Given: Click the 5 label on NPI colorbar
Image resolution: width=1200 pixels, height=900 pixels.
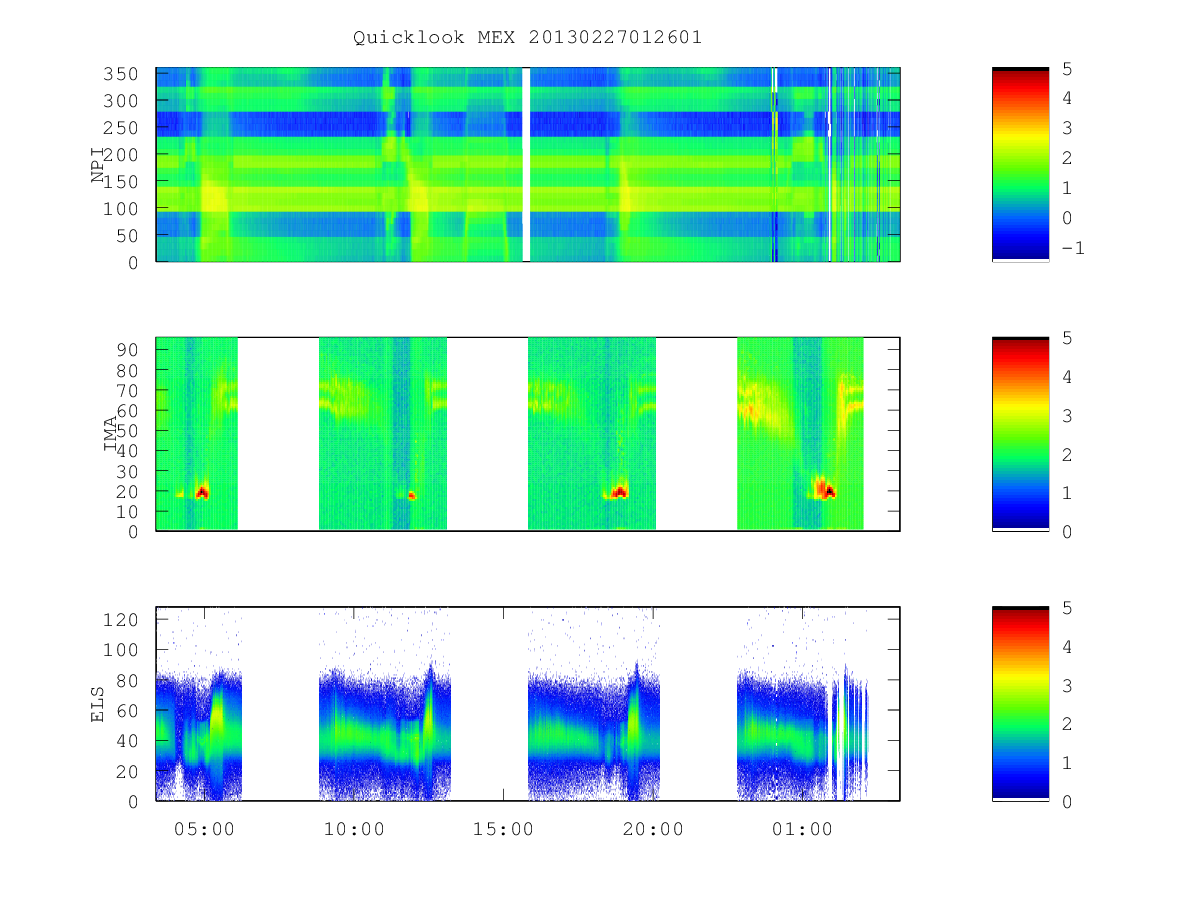Looking at the screenshot, I should coord(1067,69).
